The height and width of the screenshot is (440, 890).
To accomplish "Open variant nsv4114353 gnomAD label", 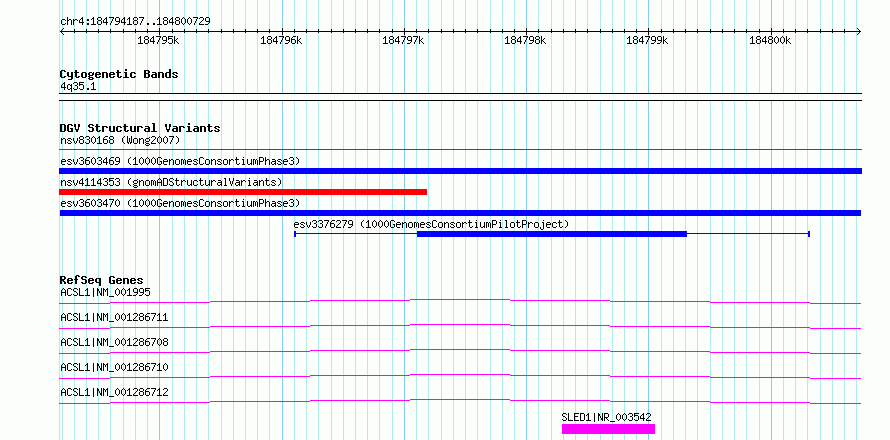I will 171,182.
